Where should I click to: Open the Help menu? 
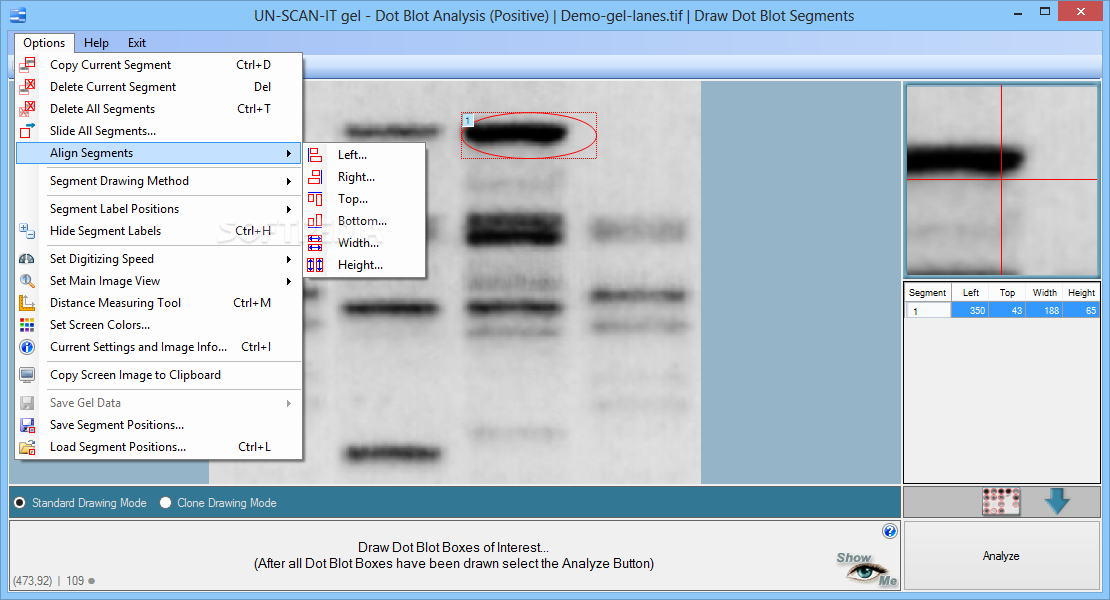[96, 42]
